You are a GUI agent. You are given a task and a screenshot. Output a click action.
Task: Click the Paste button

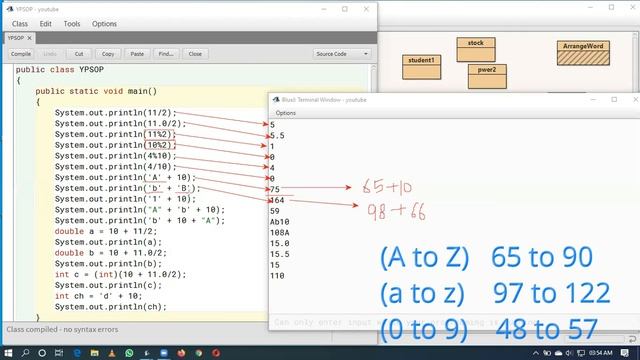137,54
